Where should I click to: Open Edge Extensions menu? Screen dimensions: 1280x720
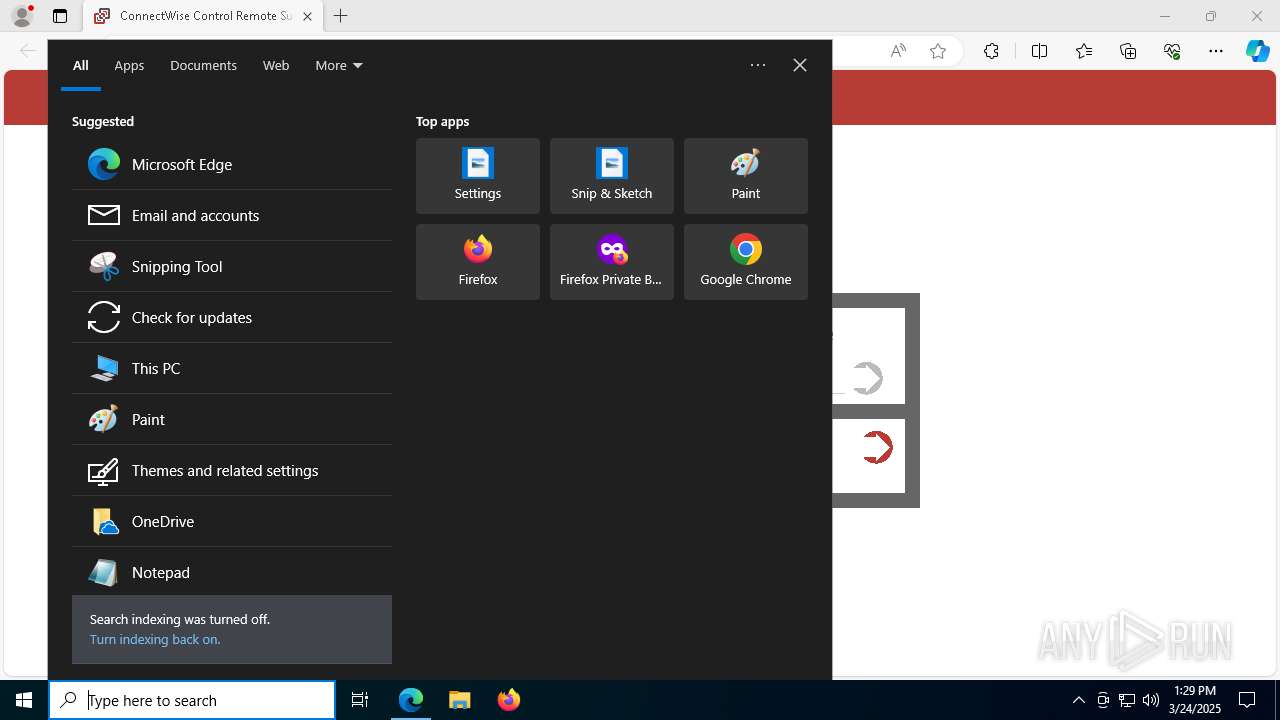(x=991, y=51)
